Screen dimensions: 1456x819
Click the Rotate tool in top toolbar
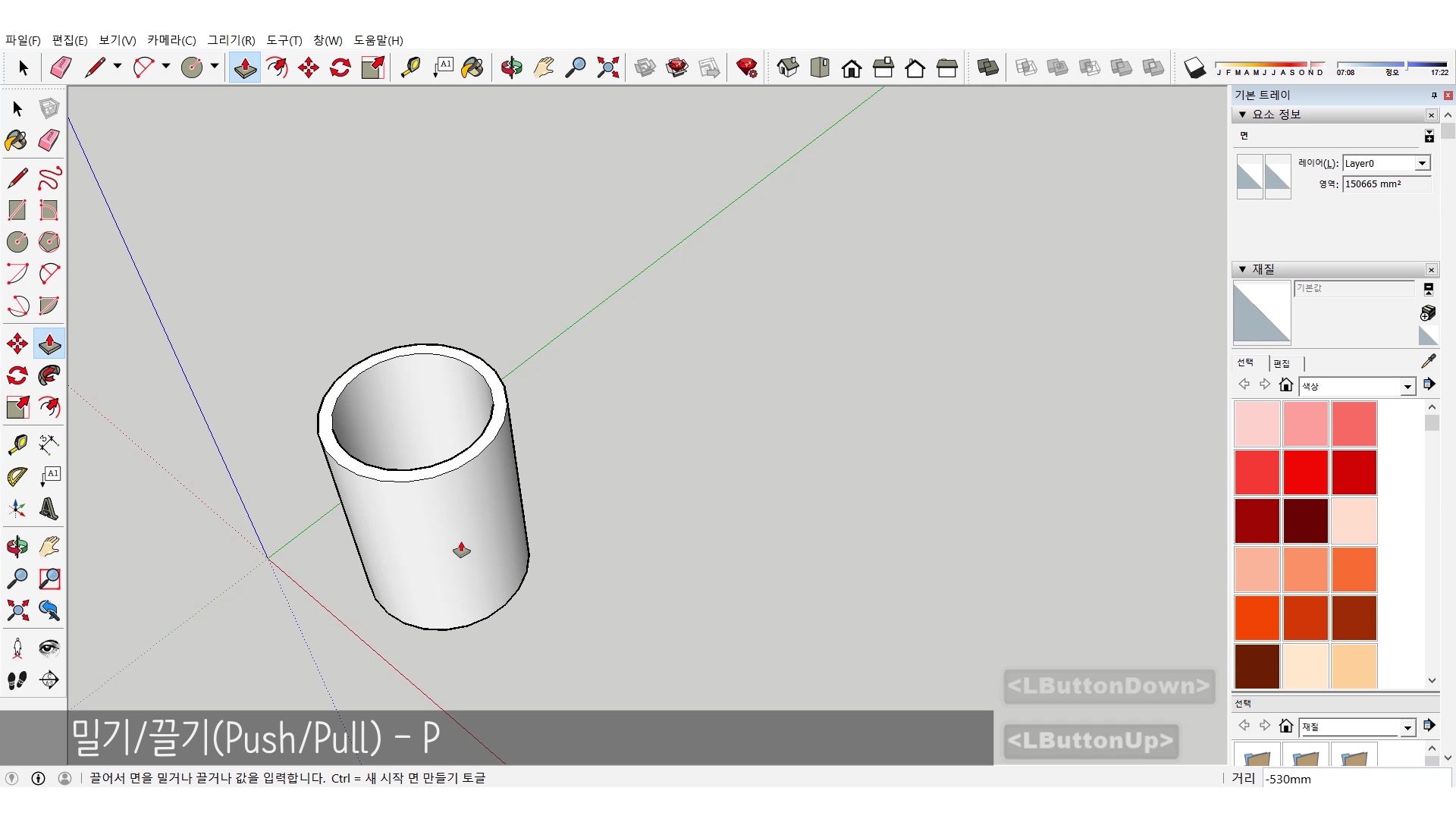[340, 67]
